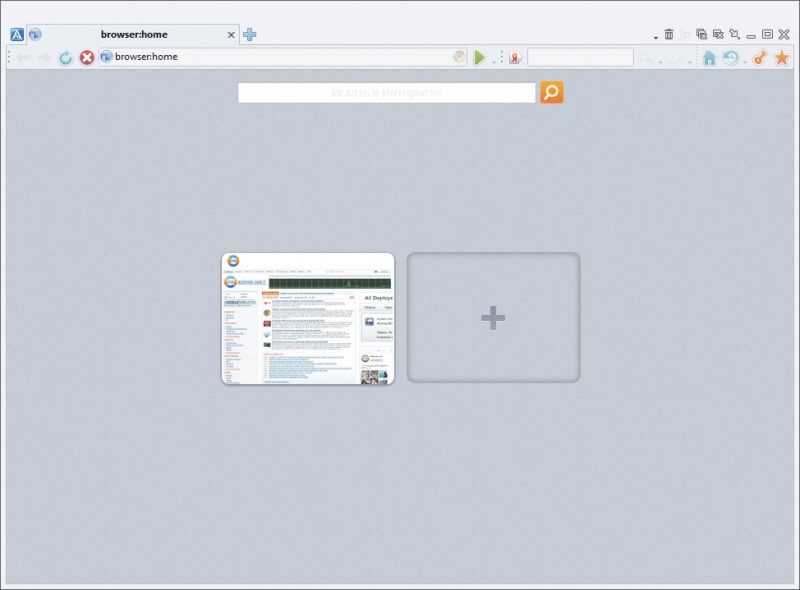Click the greyed-out flag icon in title bar

[x=685, y=34]
